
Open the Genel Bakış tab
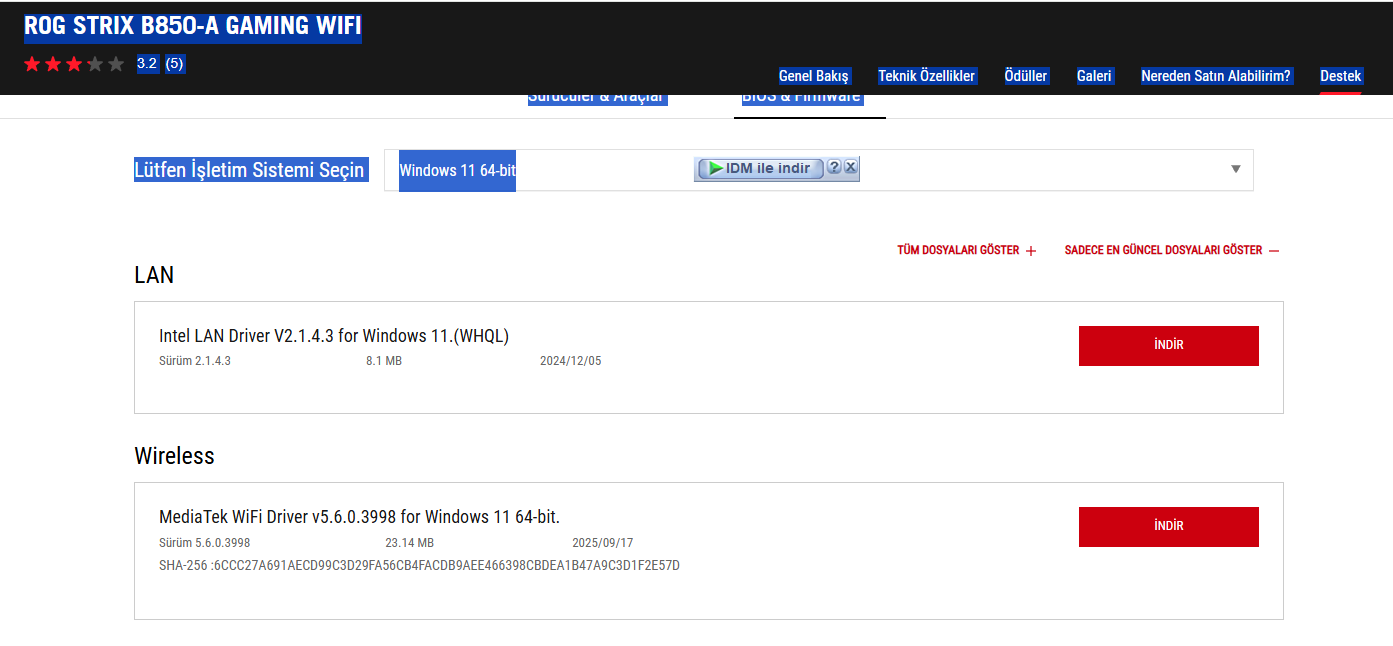tap(814, 76)
